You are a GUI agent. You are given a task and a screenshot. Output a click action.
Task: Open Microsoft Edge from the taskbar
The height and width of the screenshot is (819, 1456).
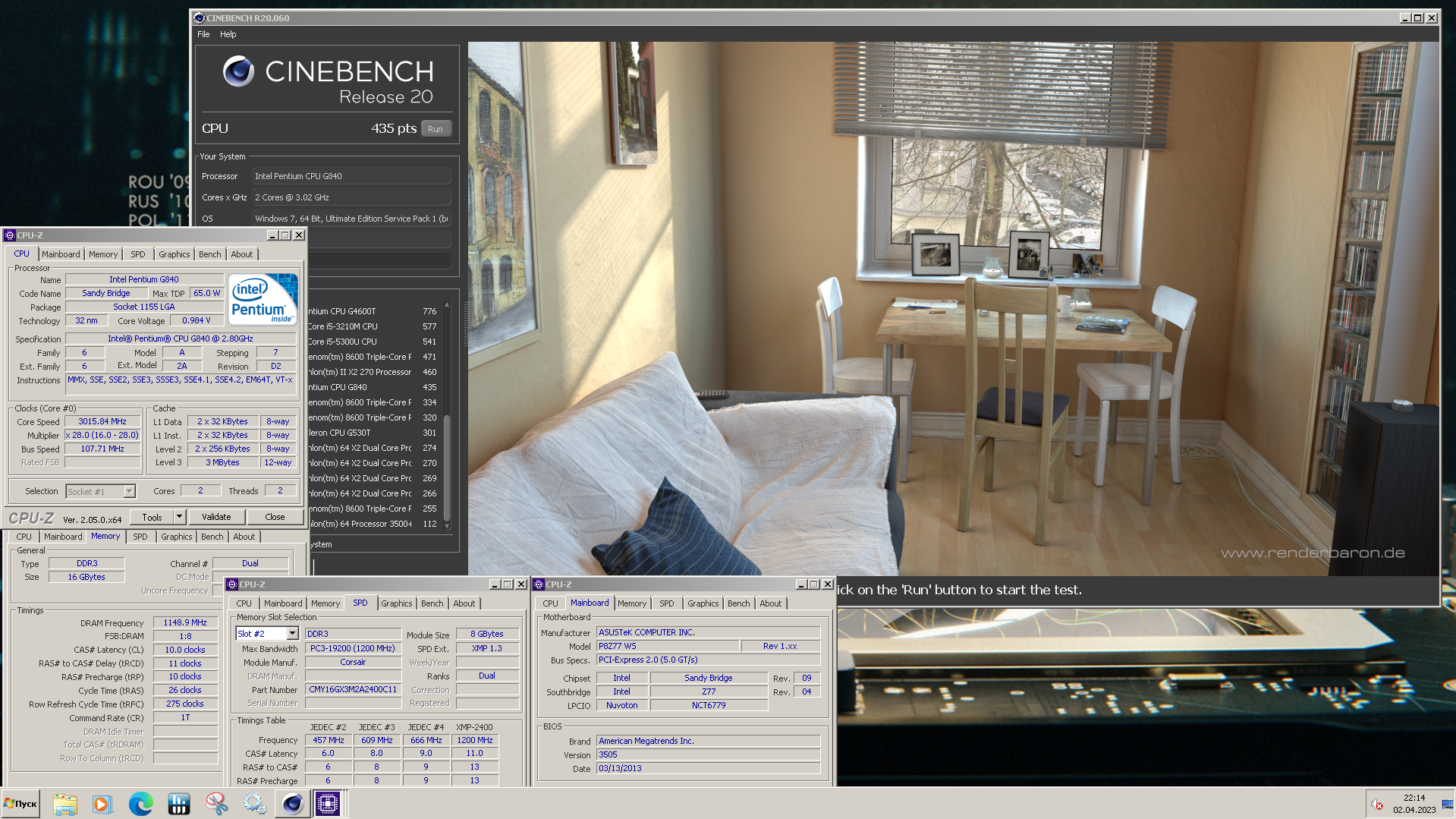click(x=141, y=804)
